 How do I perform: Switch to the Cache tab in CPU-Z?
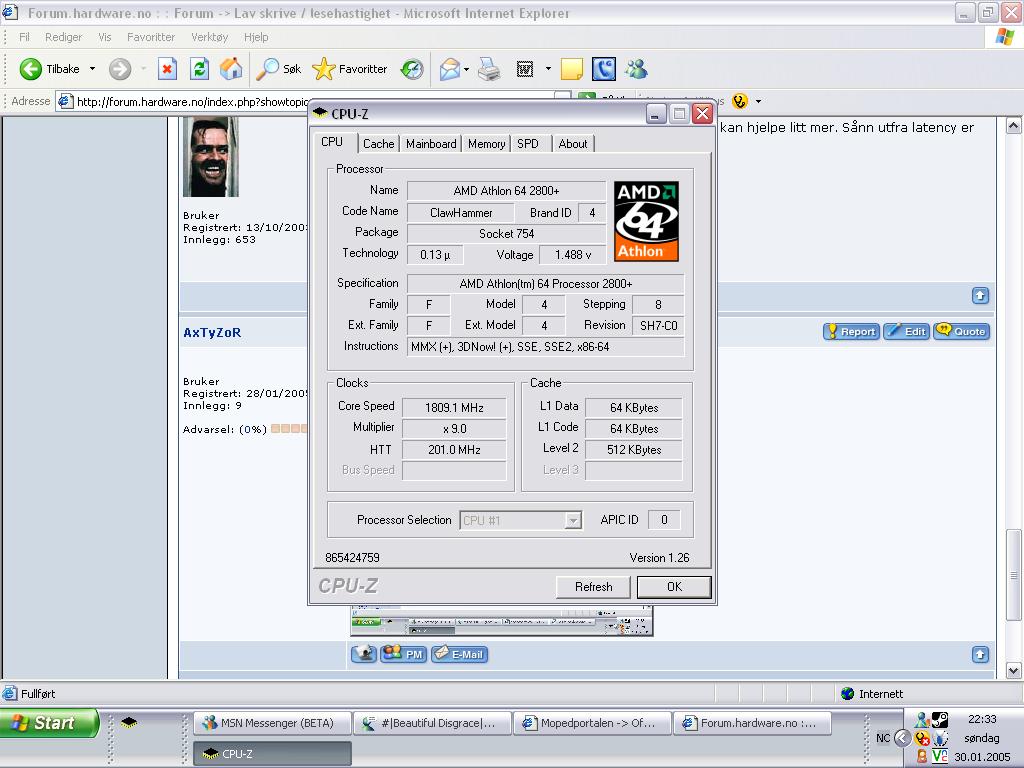(378, 144)
